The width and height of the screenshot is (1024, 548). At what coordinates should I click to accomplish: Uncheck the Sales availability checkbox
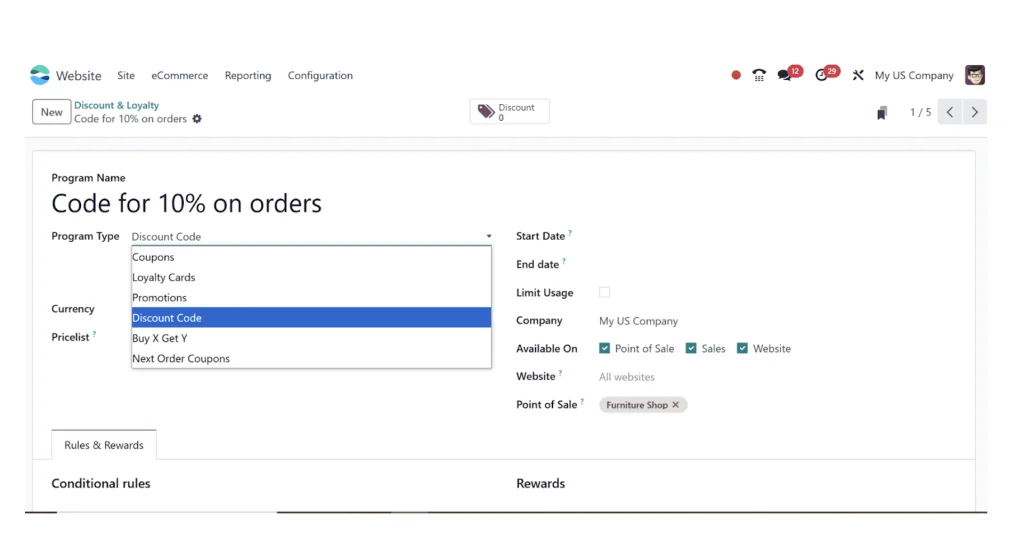coord(691,348)
